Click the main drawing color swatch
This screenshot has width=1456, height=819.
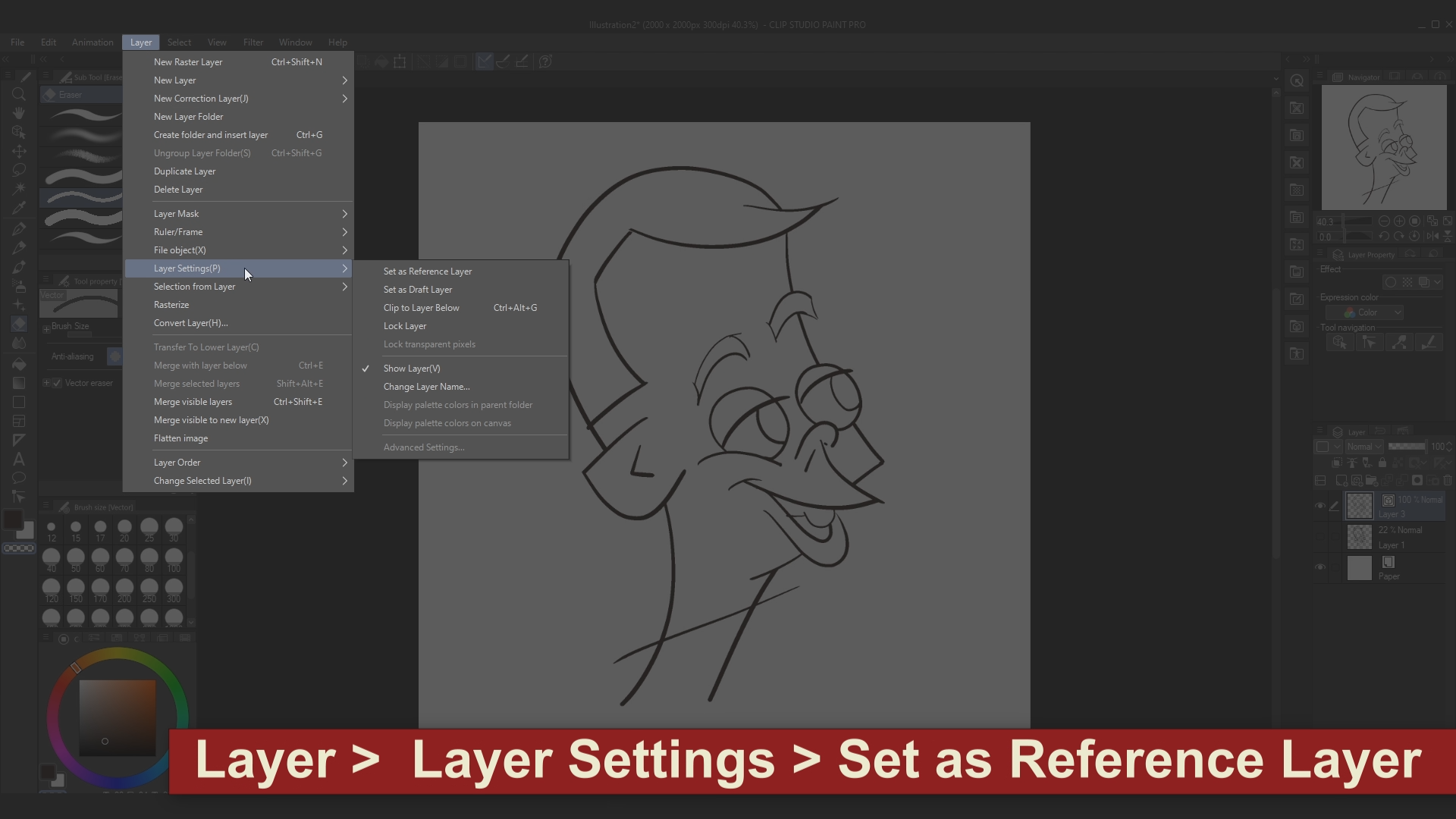13,519
